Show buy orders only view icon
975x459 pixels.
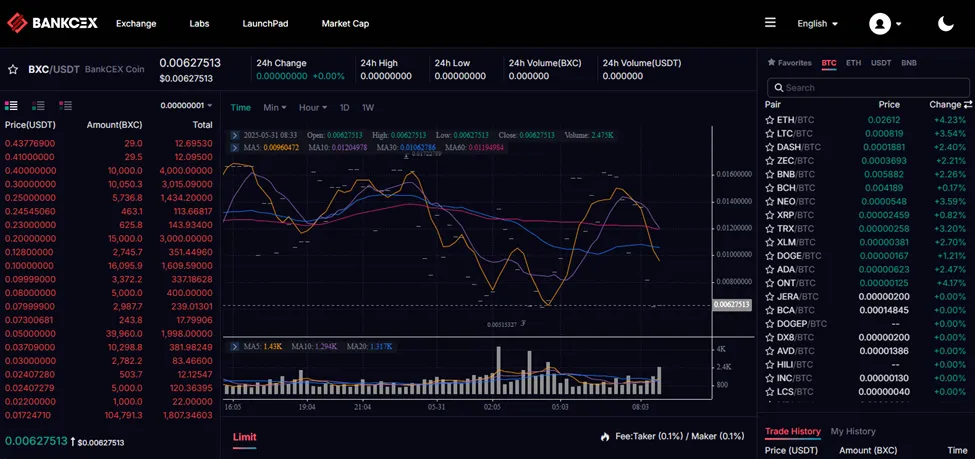(39, 106)
